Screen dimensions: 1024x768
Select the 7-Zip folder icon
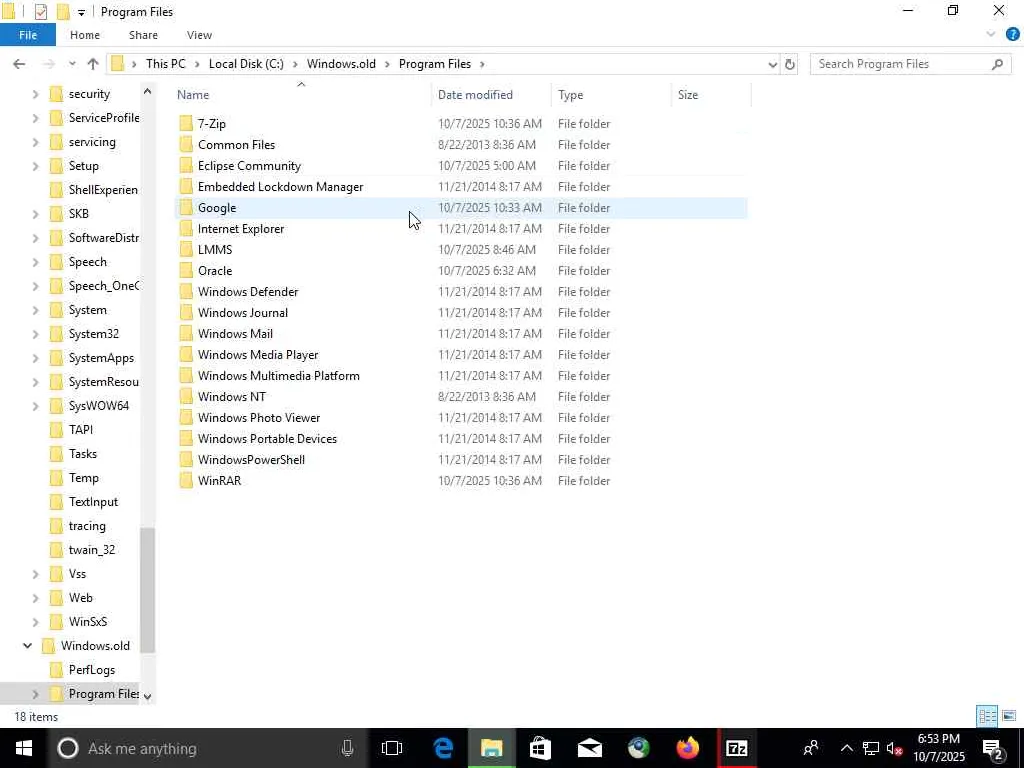186,123
